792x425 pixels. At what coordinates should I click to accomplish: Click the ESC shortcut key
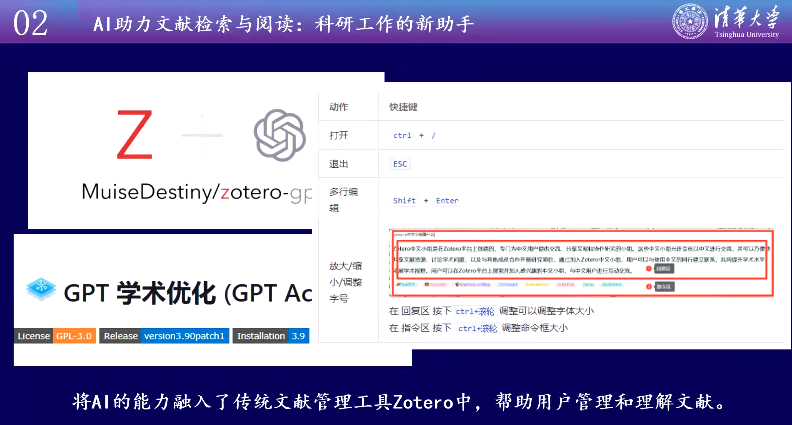click(400, 164)
